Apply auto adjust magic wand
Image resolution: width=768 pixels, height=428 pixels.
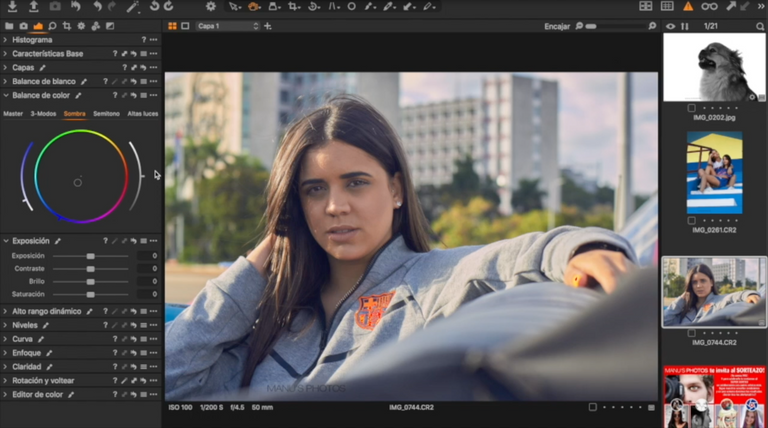pos(132,6)
